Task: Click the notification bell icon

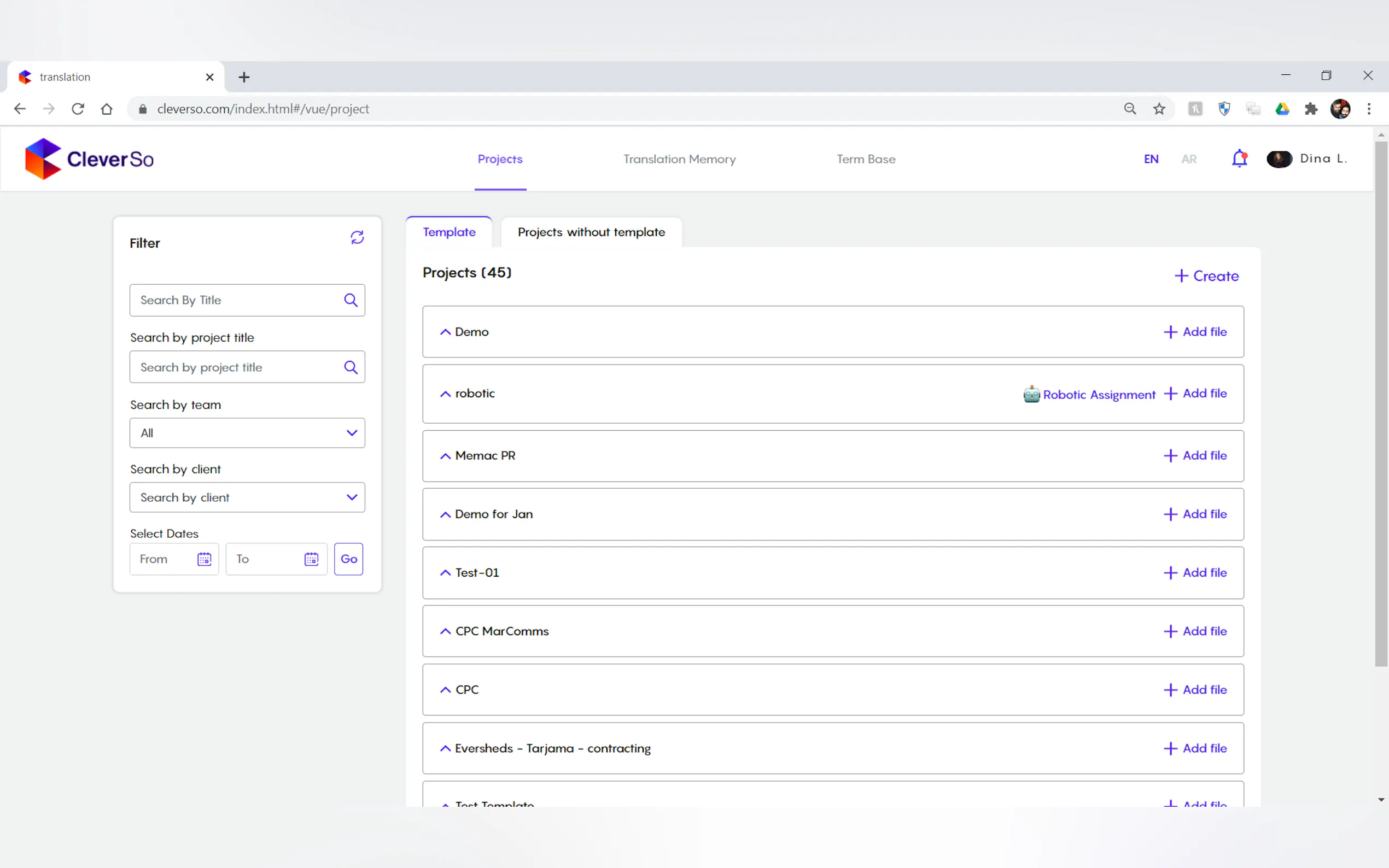Action: click(x=1239, y=159)
